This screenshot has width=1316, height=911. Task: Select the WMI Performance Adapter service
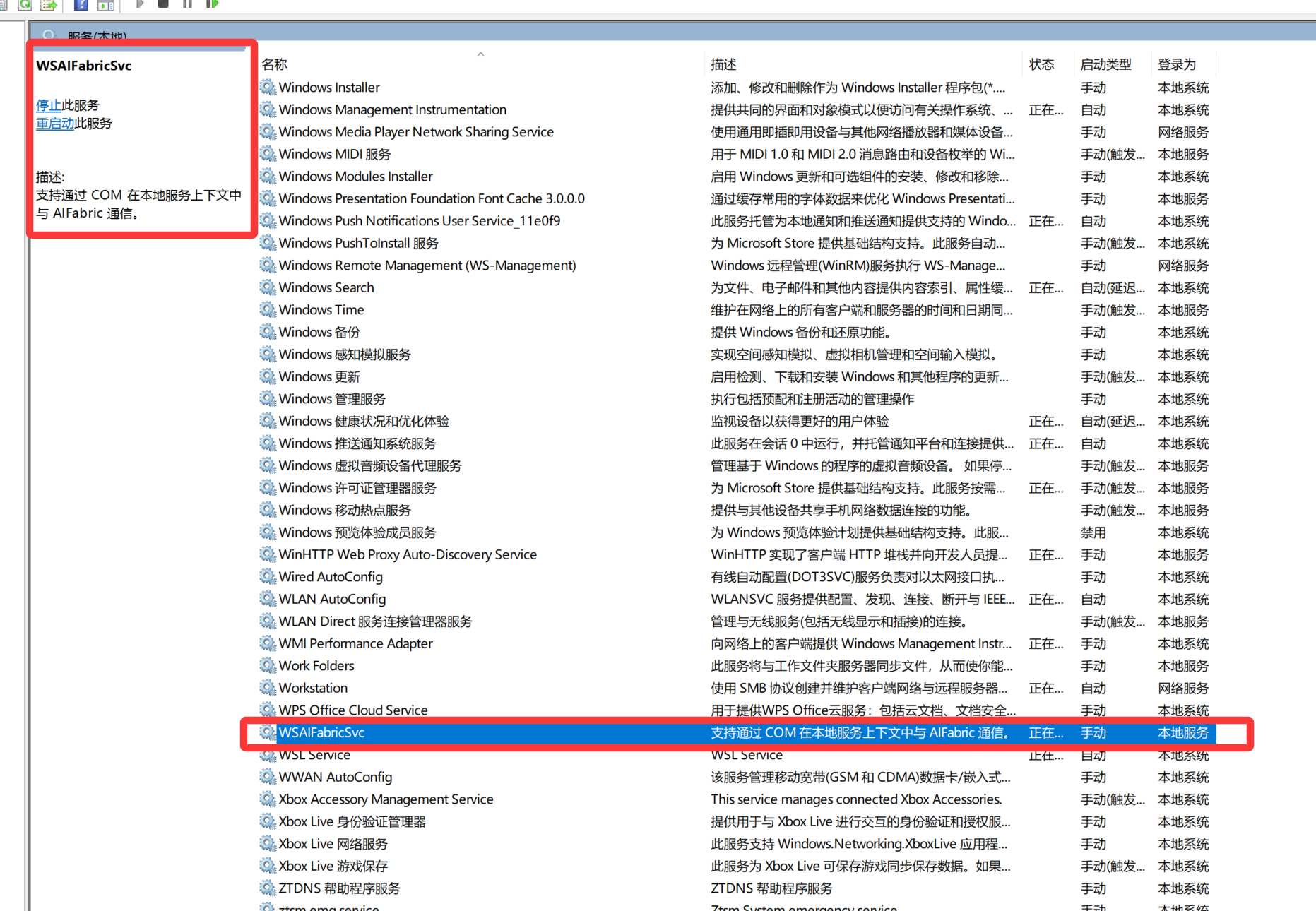355,643
